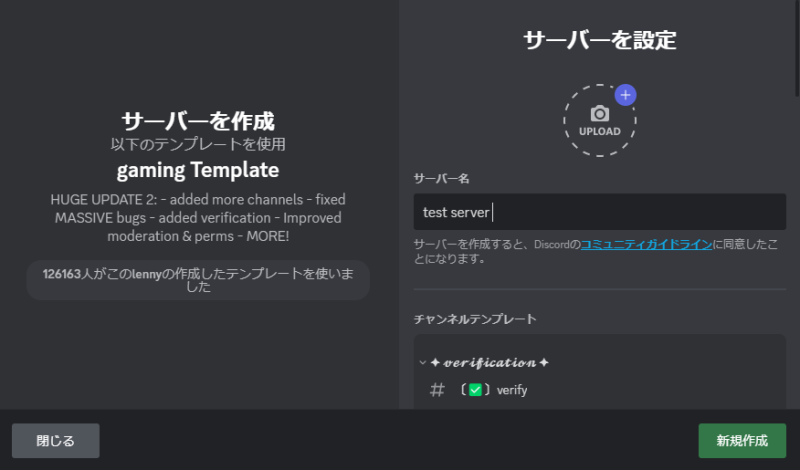This screenshot has width=800, height=470.
Task: Collapse the verification category chevron
Action: (422, 363)
